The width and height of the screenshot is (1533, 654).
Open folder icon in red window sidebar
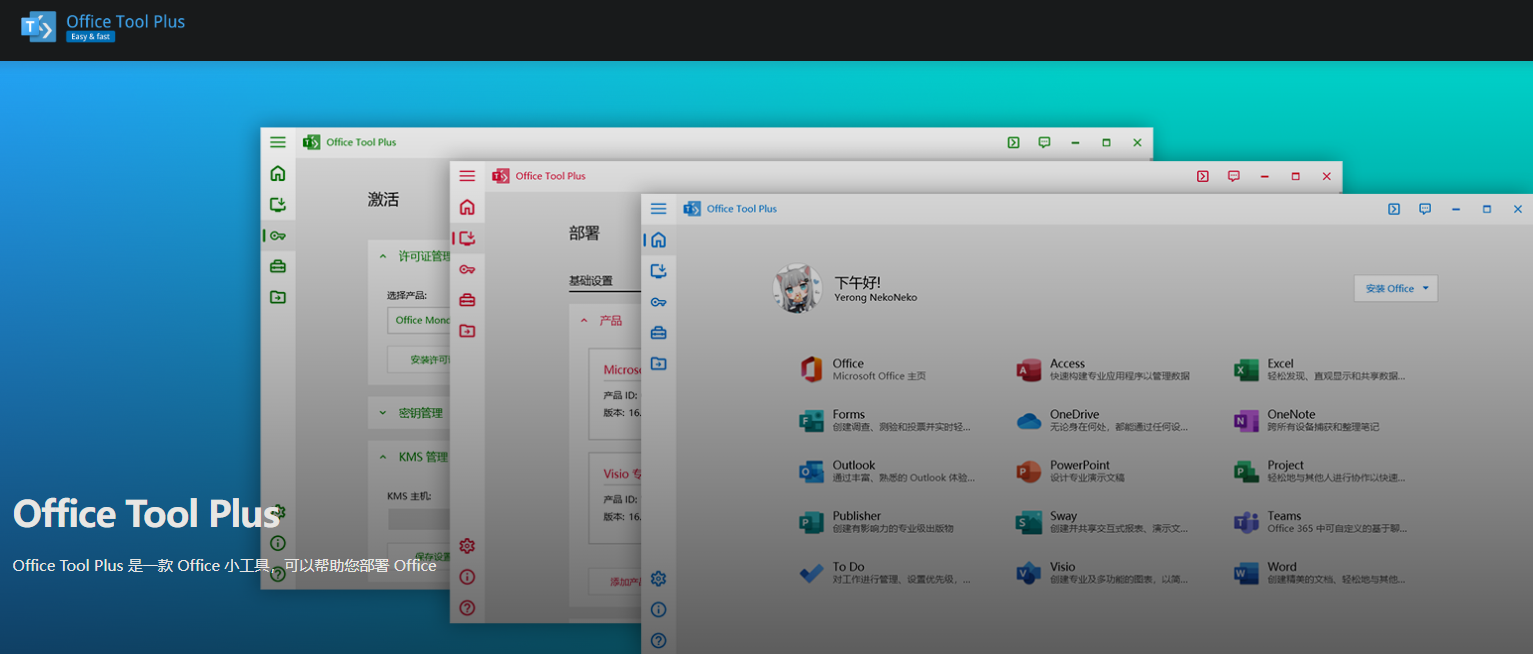tap(467, 331)
